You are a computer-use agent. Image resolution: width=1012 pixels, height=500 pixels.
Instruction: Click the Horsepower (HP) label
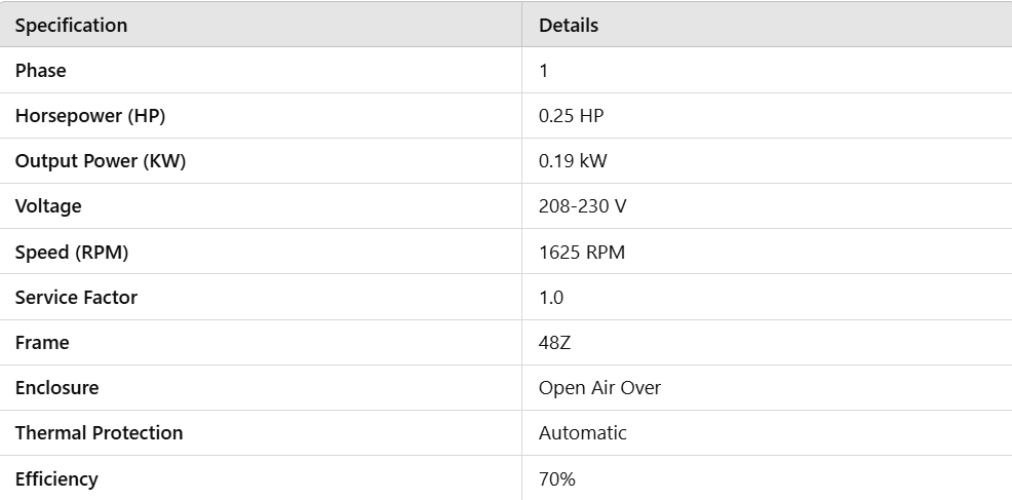90,117
